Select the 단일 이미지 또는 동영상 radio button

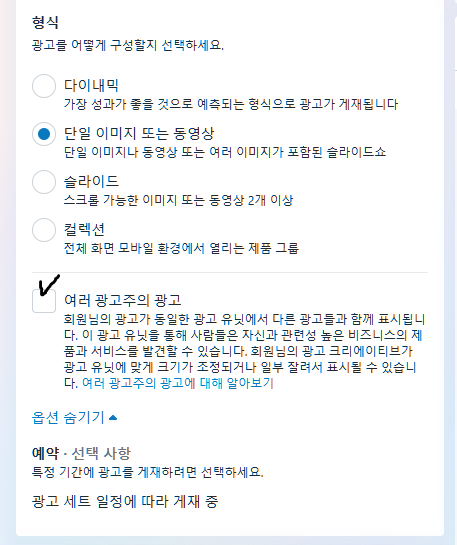[44, 134]
